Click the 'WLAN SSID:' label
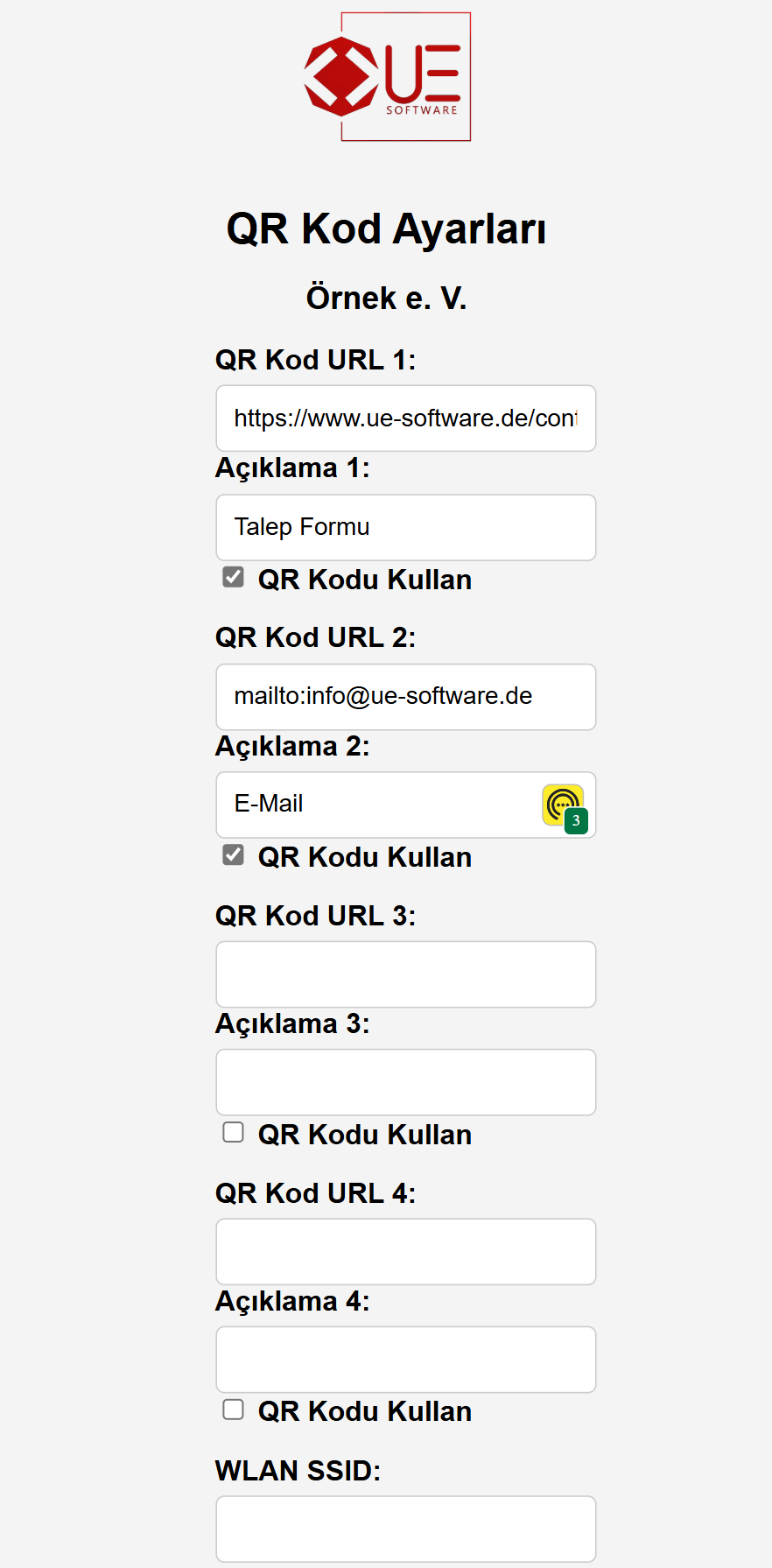772x1568 pixels. click(x=298, y=1471)
